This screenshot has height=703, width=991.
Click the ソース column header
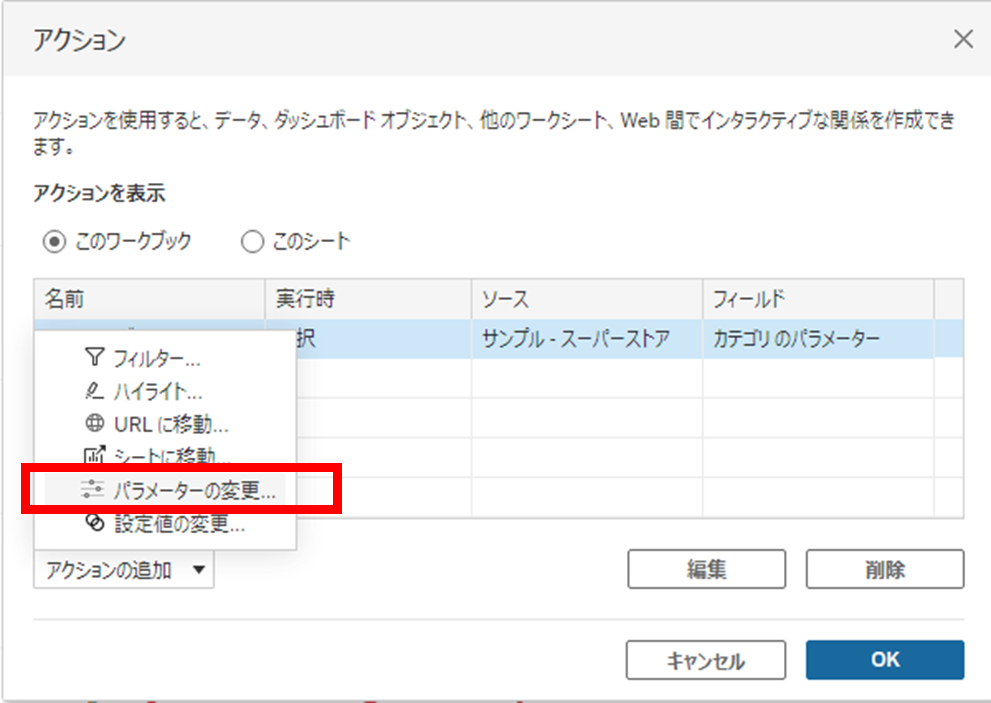coord(585,299)
